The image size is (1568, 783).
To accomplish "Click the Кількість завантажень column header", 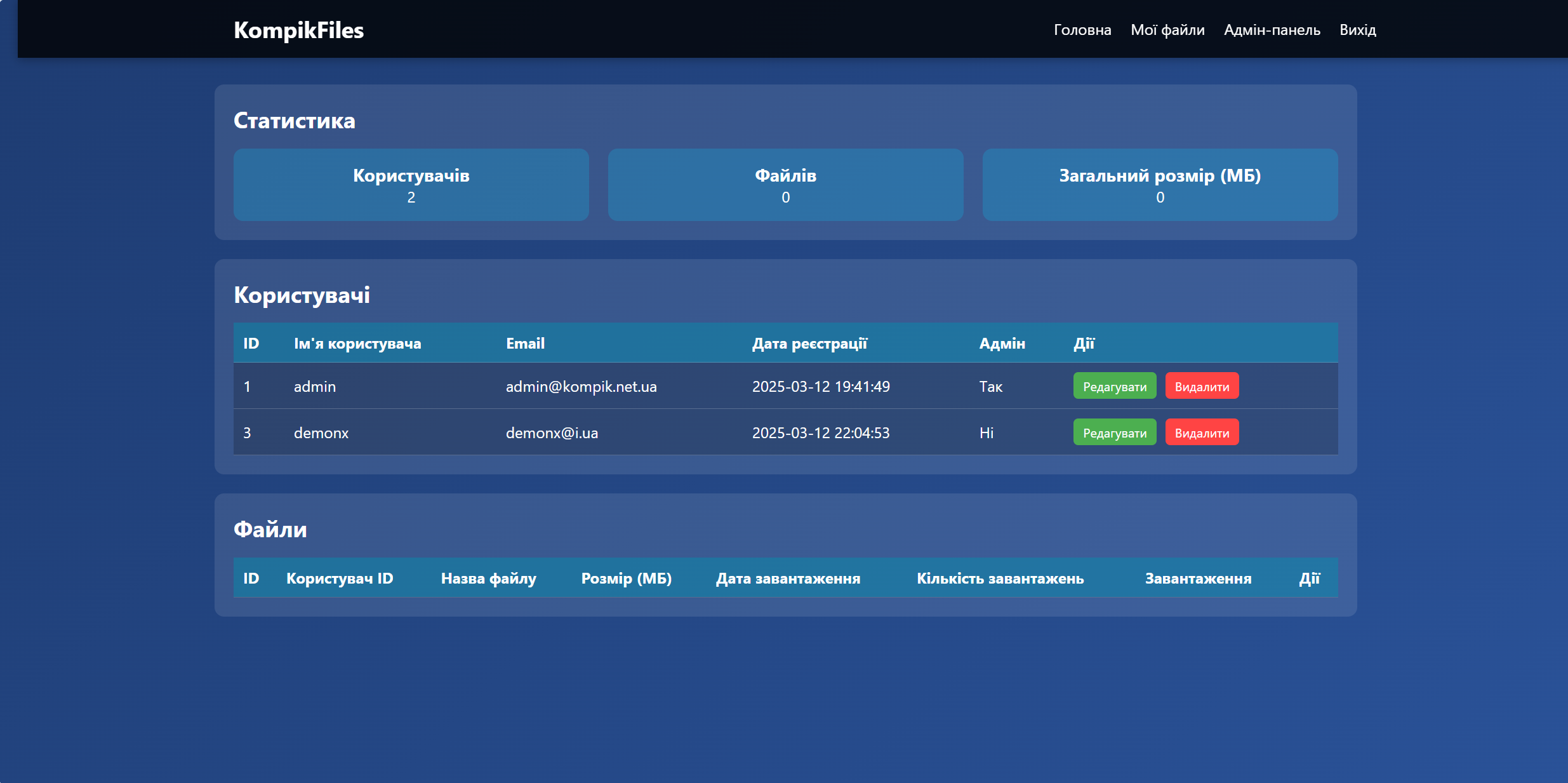I will 1000,579.
